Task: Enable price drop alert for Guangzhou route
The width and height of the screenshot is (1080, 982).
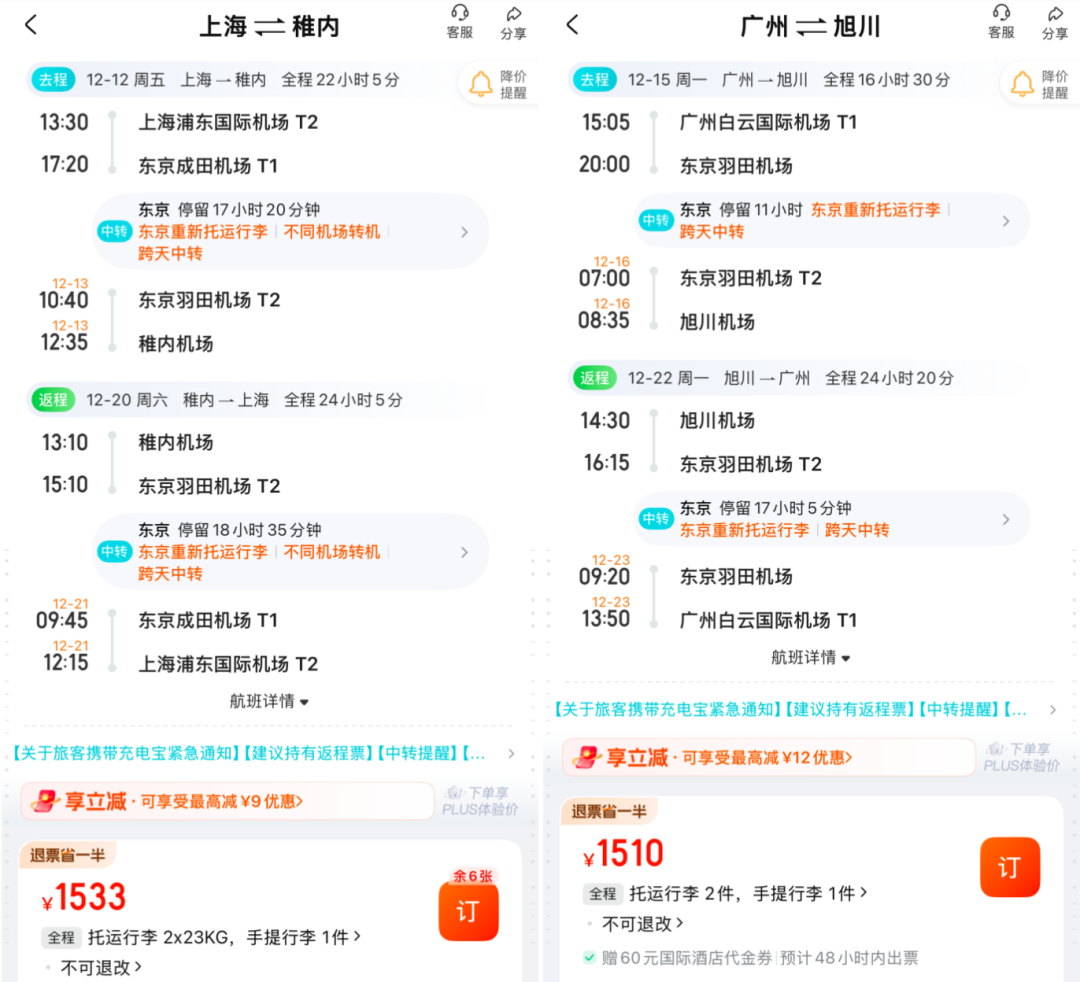Action: tap(1040, 84)
